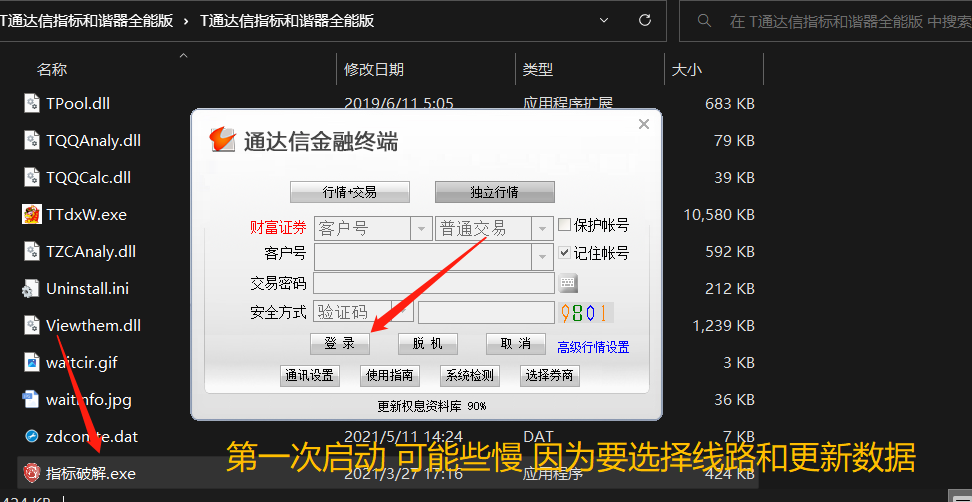Click the 取消 cancel button
The width and height of the screenshot is (972, 502).
point(516,343)
